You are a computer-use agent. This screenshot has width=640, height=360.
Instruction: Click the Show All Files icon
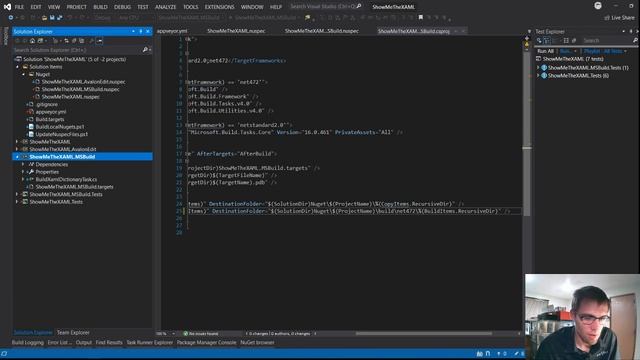82,41
